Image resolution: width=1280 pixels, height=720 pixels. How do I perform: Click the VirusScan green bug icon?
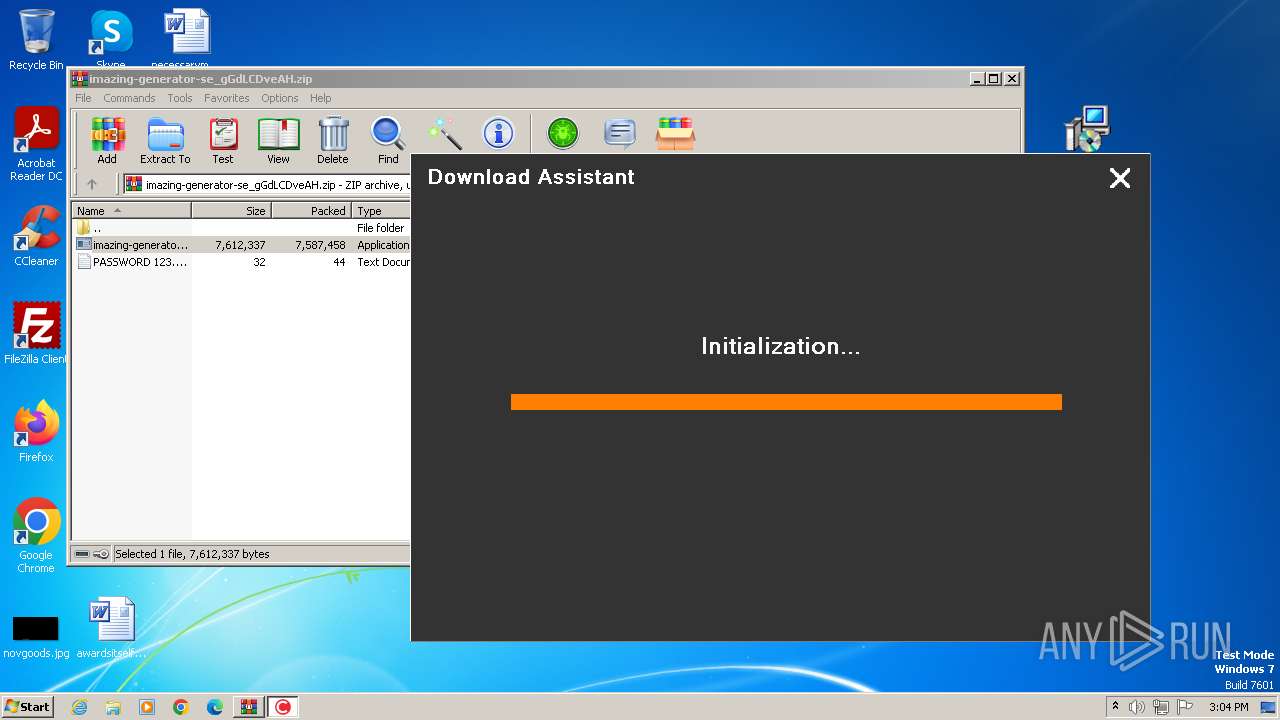pos(563,133)
